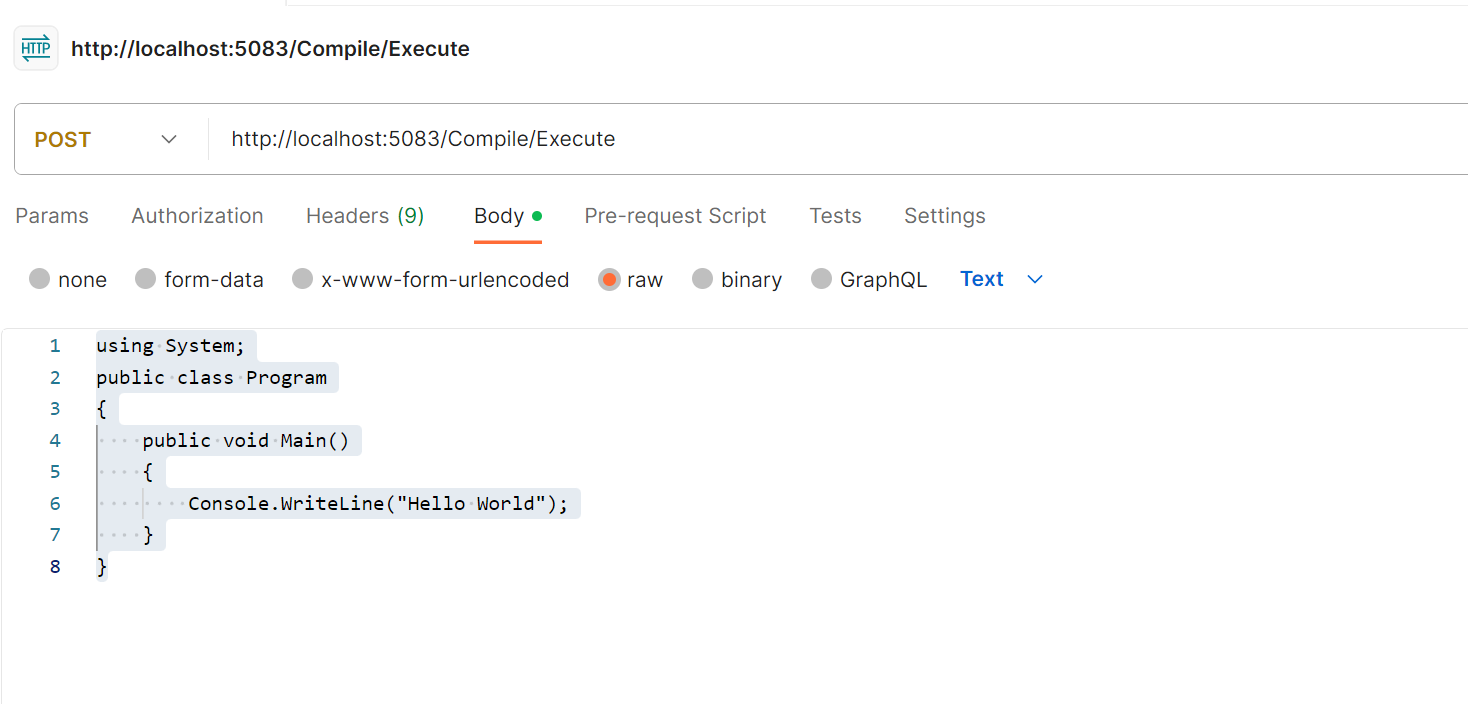The width and height of the screenshot is (1468, 704).
Task: Select the GraphQL radio option
Action: [822, 279]
